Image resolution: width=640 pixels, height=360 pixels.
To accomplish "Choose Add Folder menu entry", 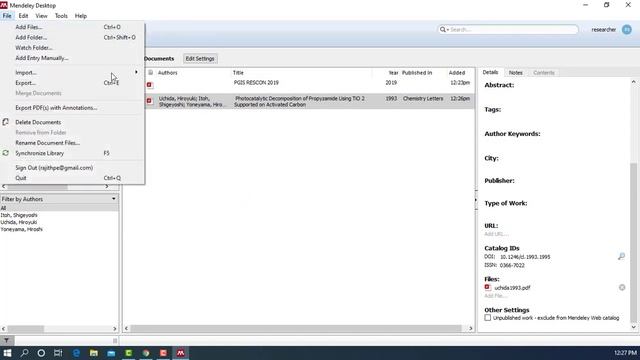I will click(x=72, y=38).
